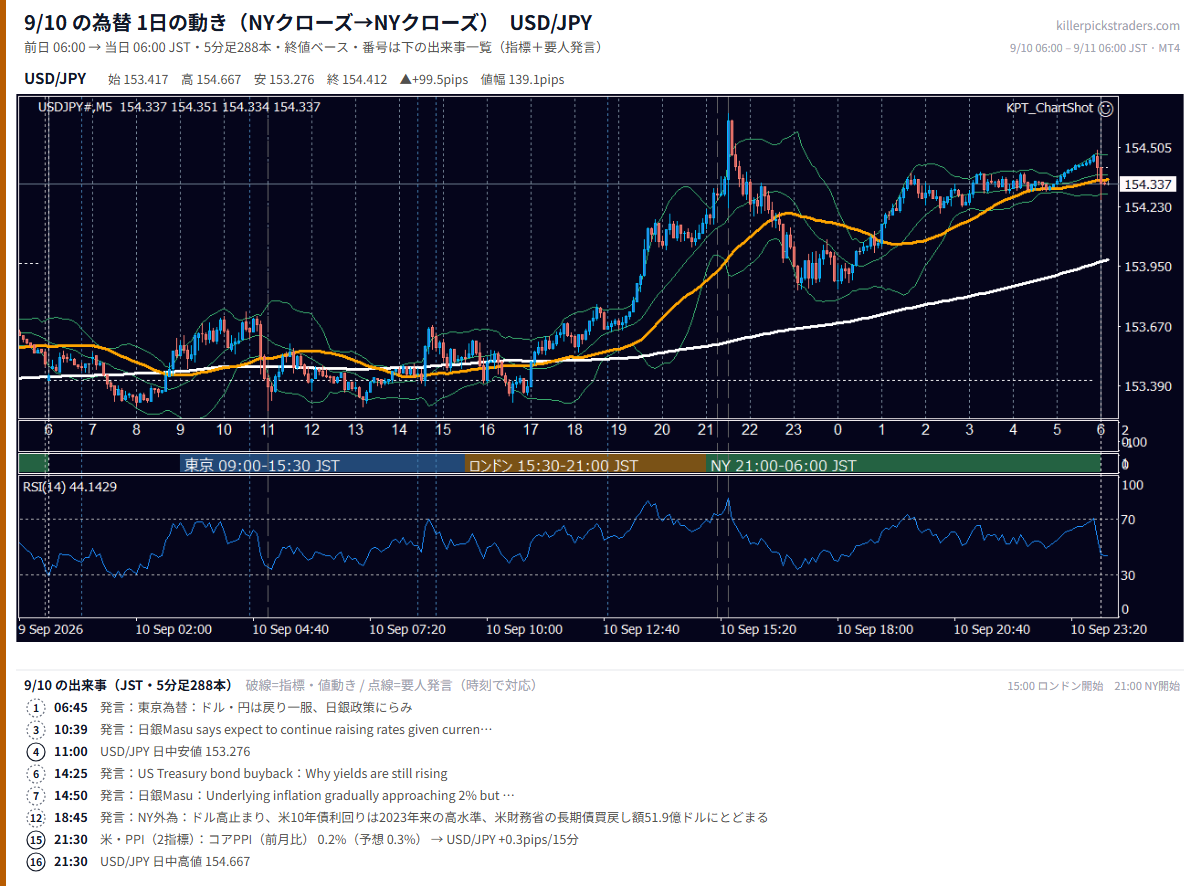The image size is (1200, 886).
Task: Click the smiley face icon beside KPT_ChartShot
Action: [1106, 107]
